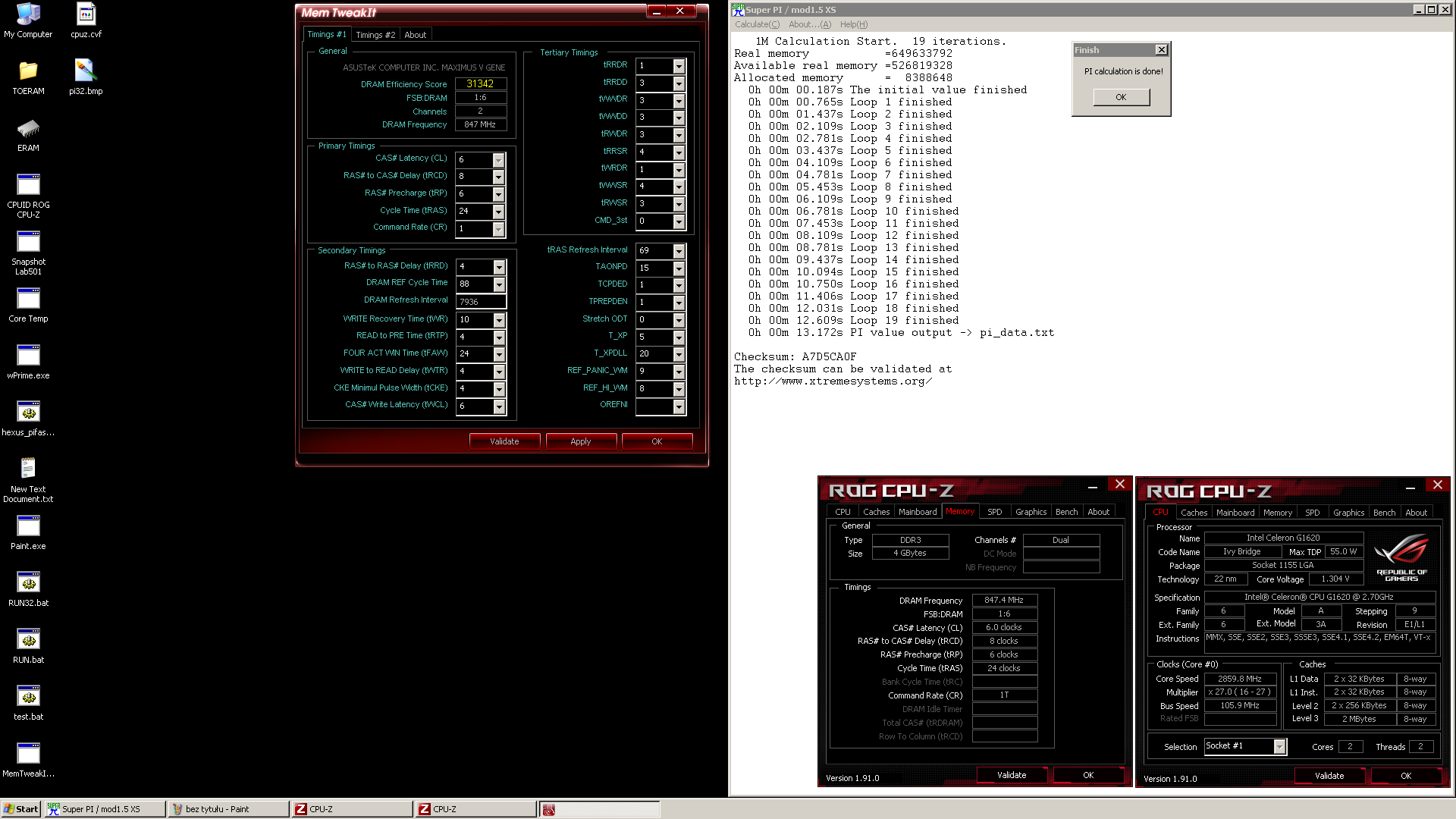Viewport: 1456px width, 819px height.
Task: Open ERAM desktop icon
Action: click(x=28, y=134)
